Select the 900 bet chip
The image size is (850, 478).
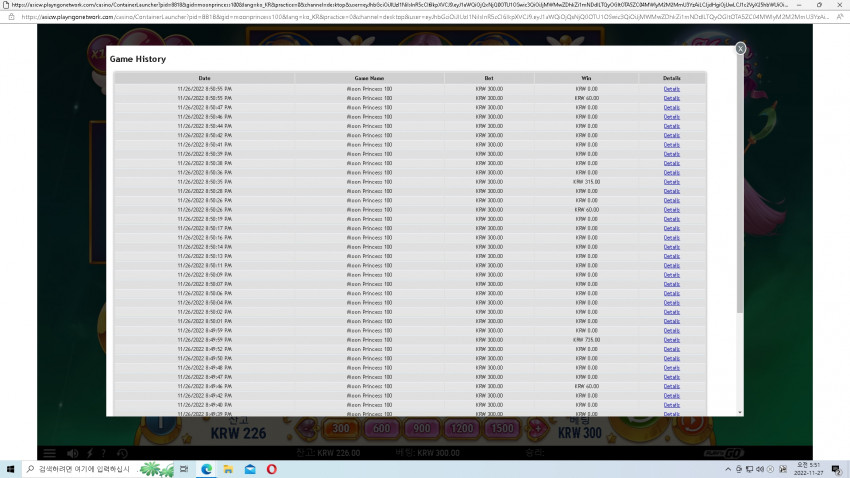(421, 429)
